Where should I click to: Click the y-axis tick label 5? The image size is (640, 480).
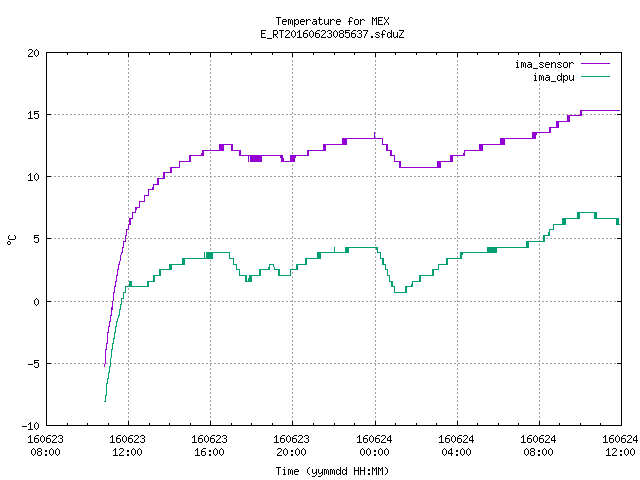[x=36, y=239]
